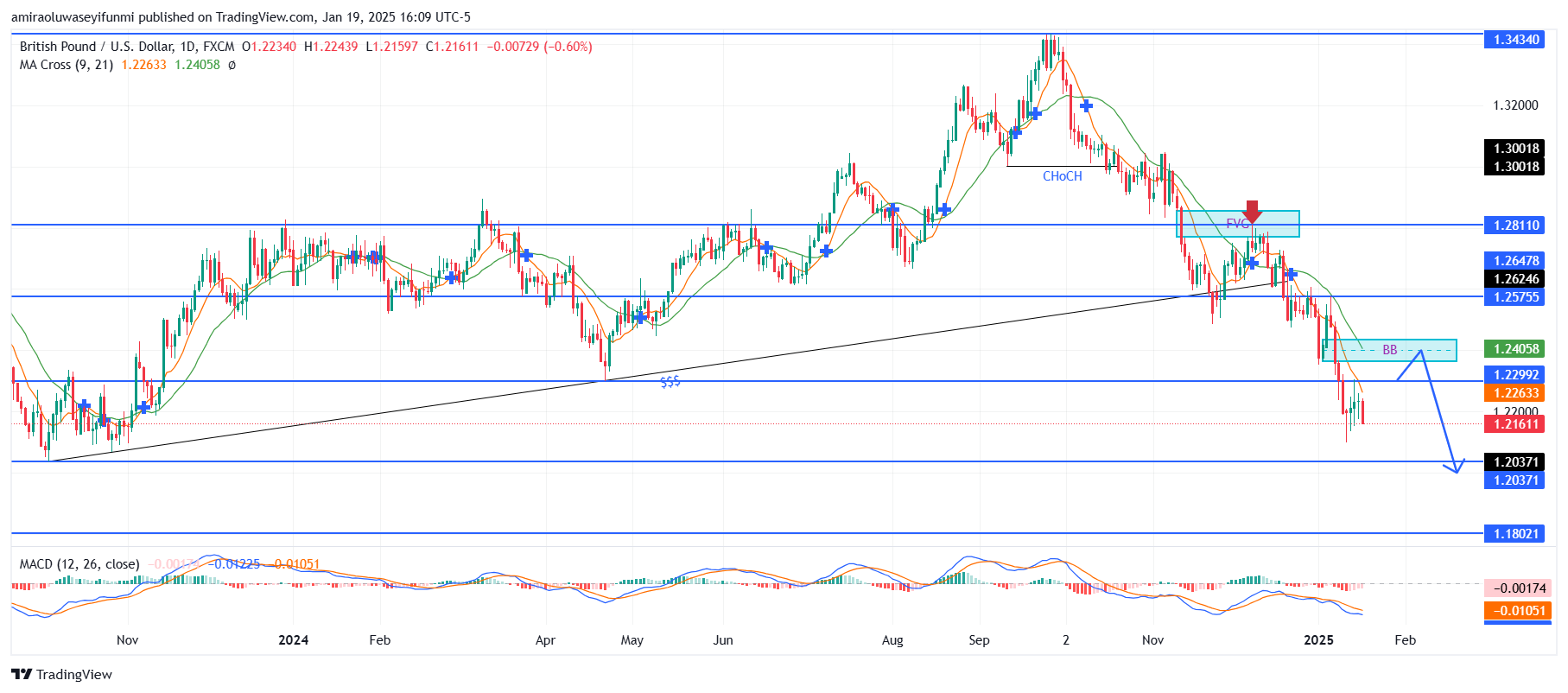The width and height of the screenshot is (1568, 693).
Task: Click the black 1.26246 price label
Action: click(x=1516, y=279)
